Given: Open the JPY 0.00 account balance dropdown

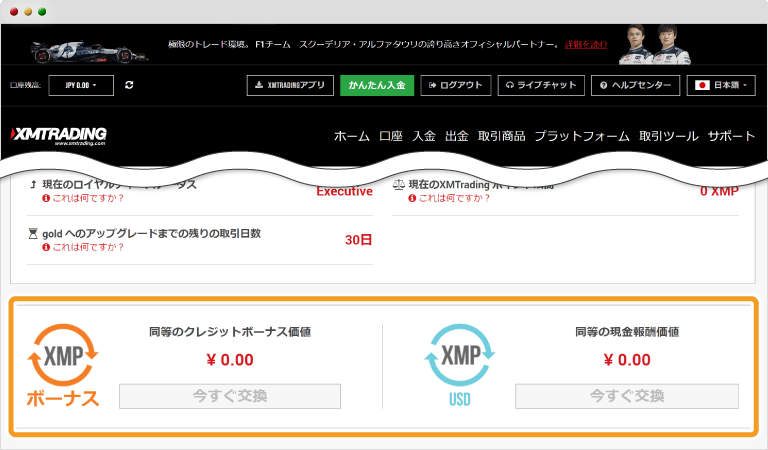Looking at the screenshot, I should click(x=81, y=85).
